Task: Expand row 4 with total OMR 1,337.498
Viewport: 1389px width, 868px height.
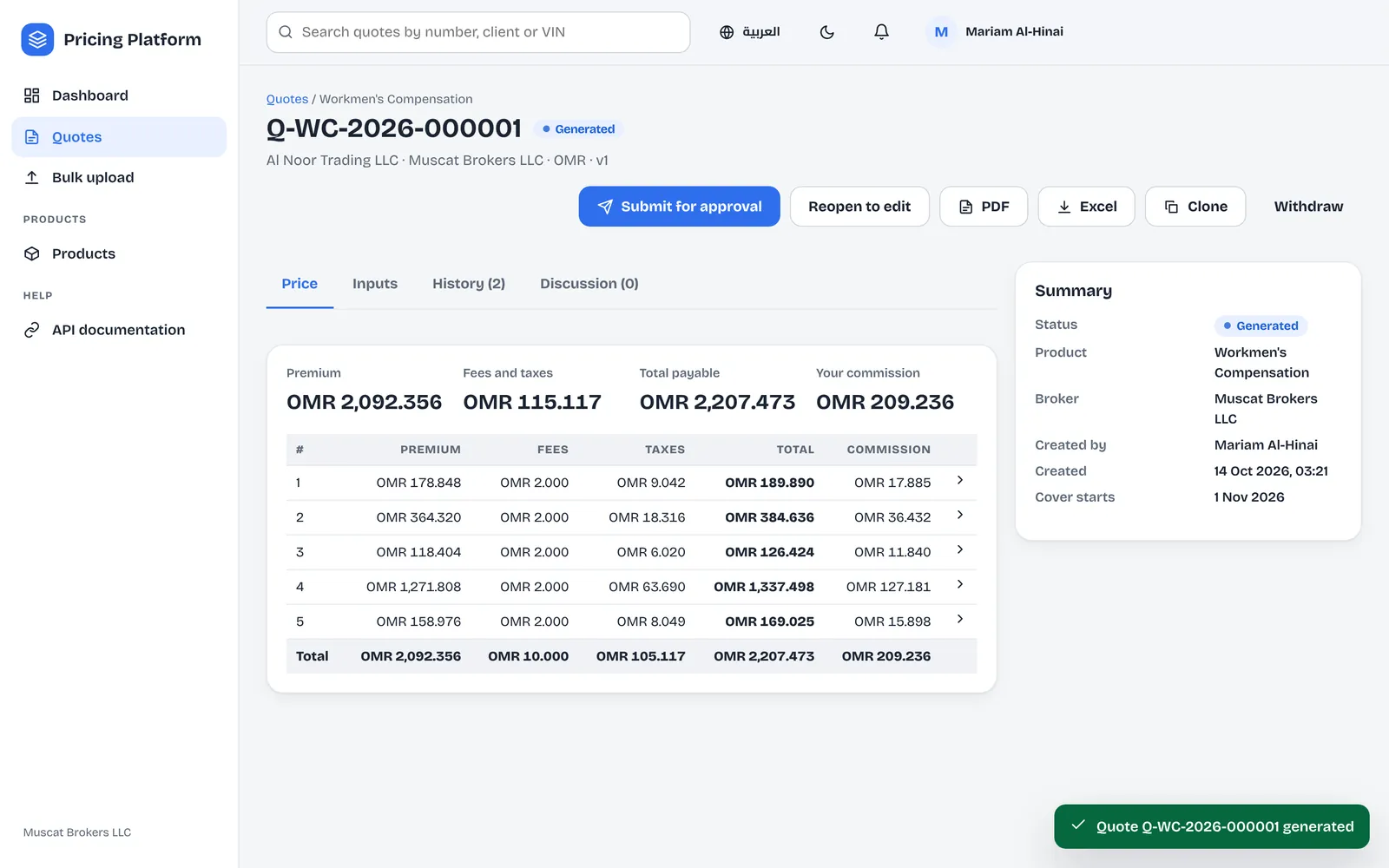Action: (x=959, y=584)
